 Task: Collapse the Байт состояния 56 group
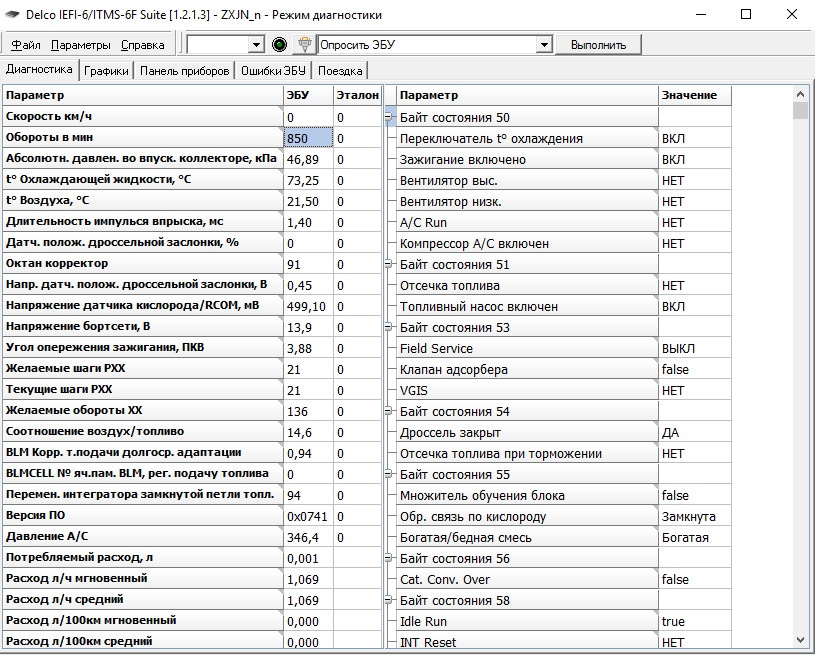coord(388,558)
